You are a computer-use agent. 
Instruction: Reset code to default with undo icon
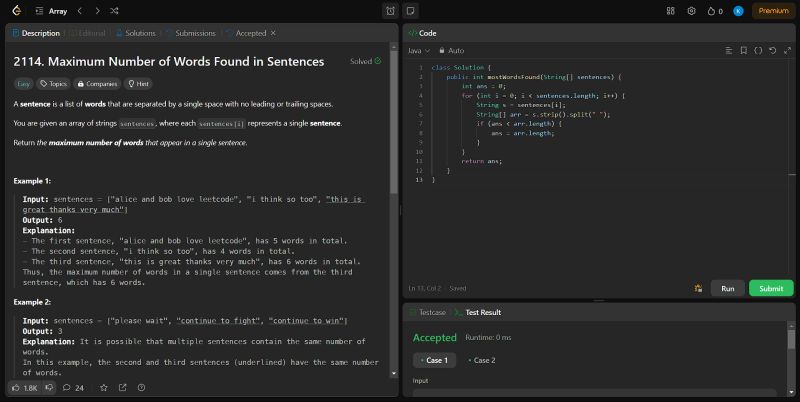772,50
